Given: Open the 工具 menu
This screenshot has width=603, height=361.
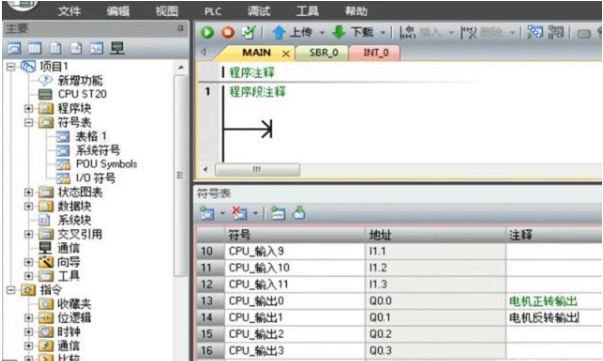Looking at the screenshot, I should [x=307, y=11].
